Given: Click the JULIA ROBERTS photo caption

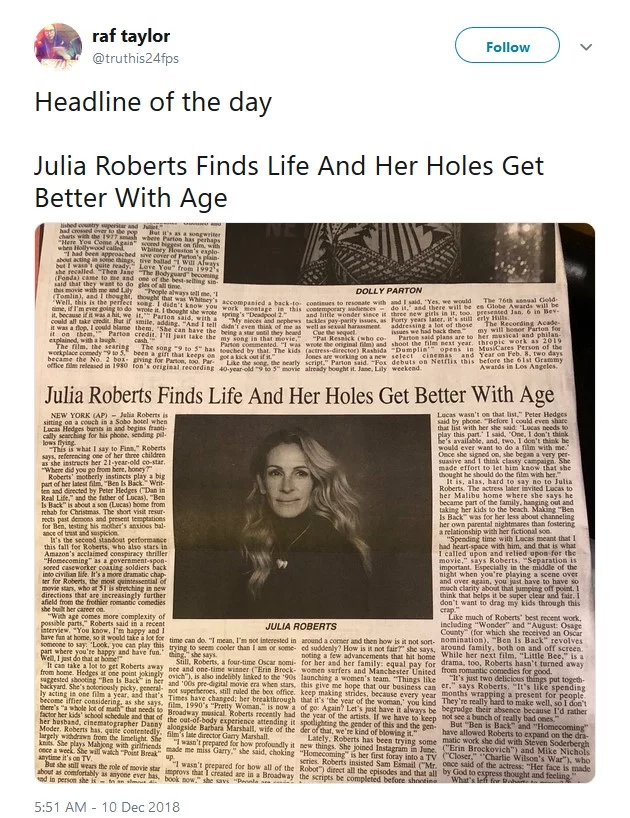Looking at the screenshot, I should (x=301, y=626).
